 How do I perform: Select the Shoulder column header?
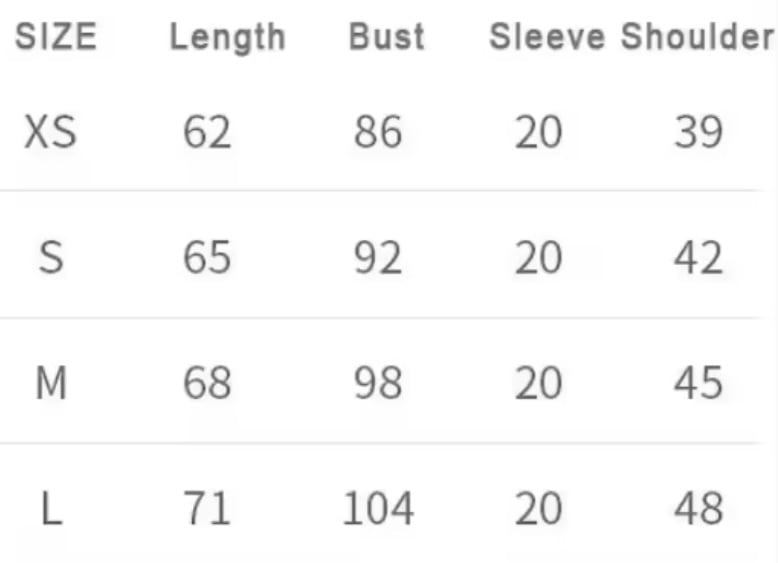[698, 38]
